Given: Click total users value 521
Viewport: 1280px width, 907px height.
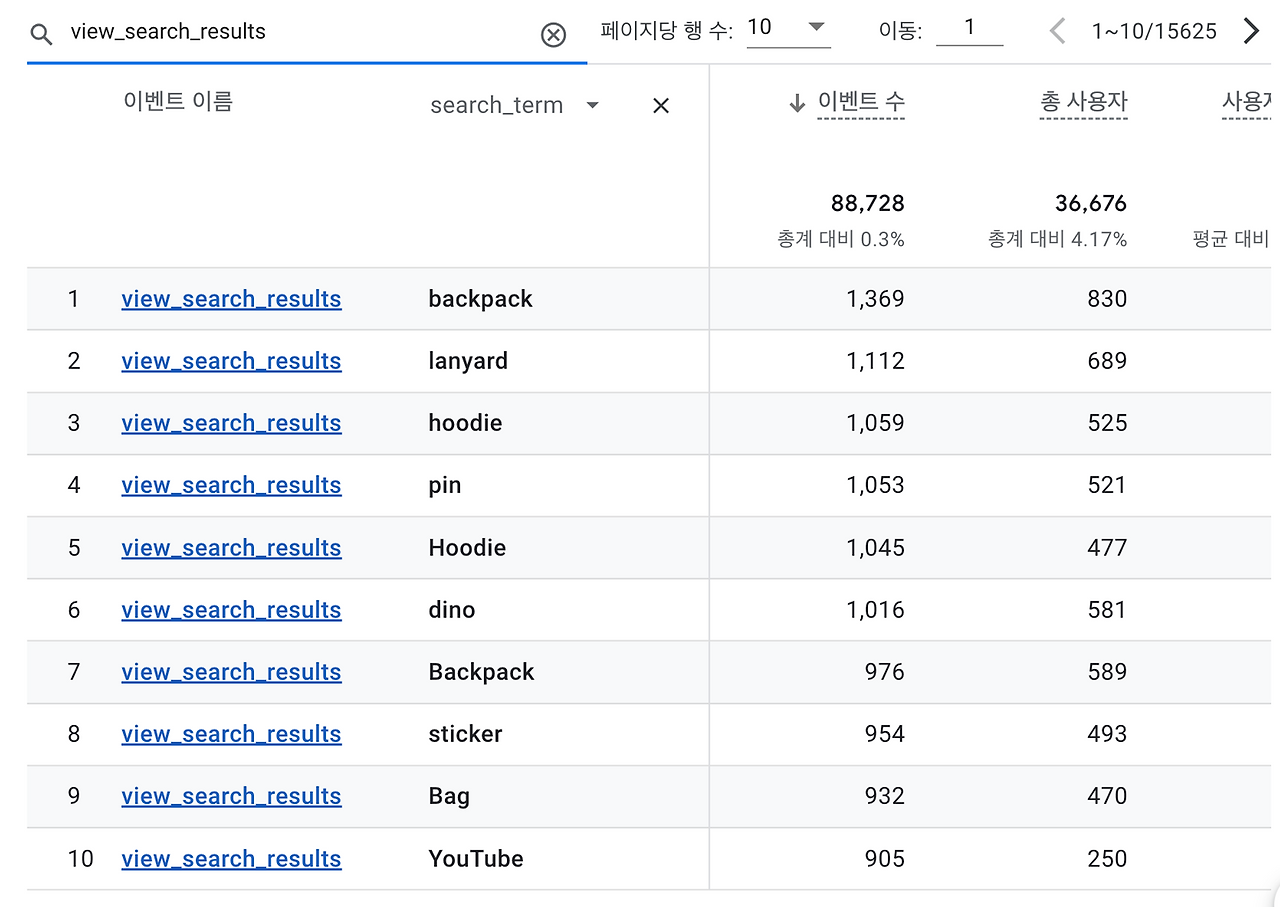Looking at the screenshot, I should tap(1107, 485).
